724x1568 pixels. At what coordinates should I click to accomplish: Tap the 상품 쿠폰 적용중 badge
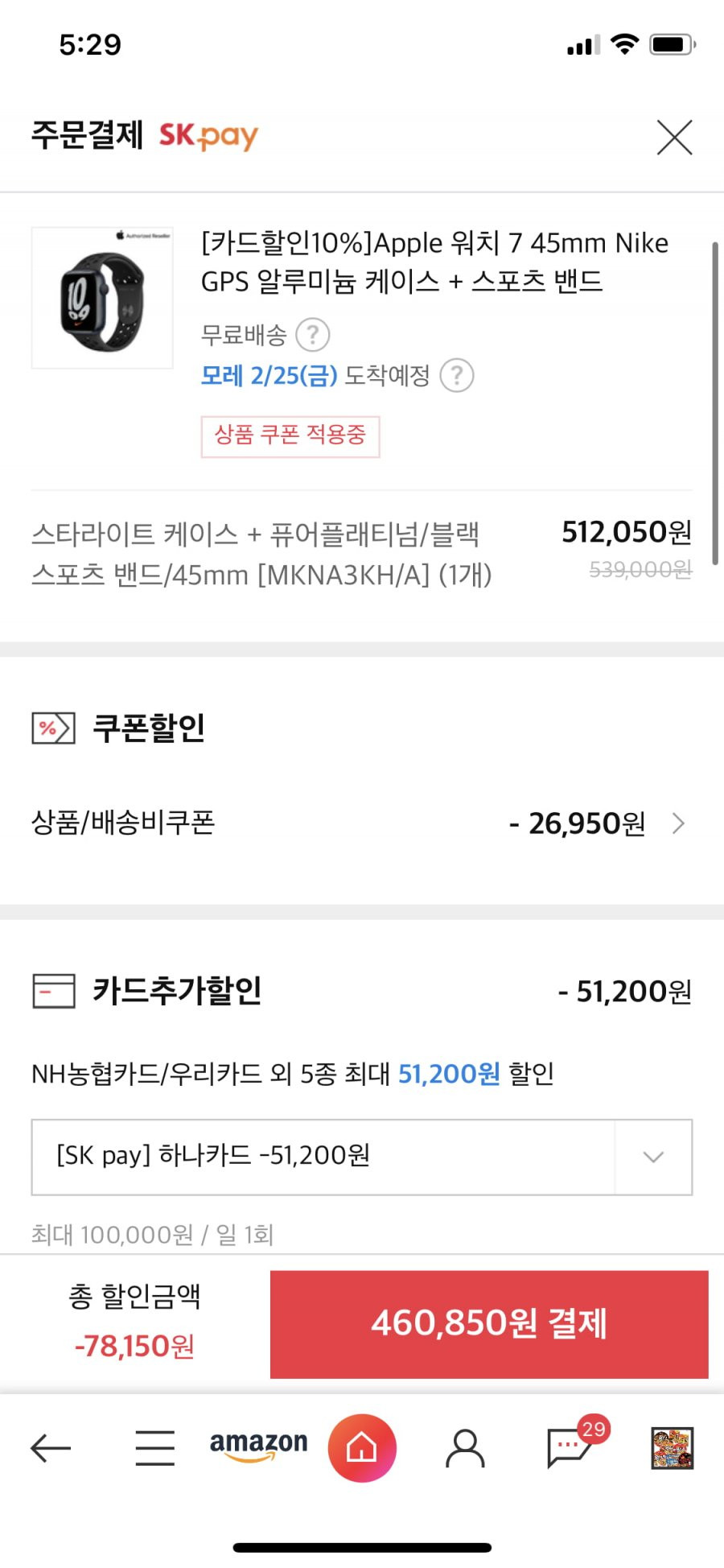(x=290, y=436)
